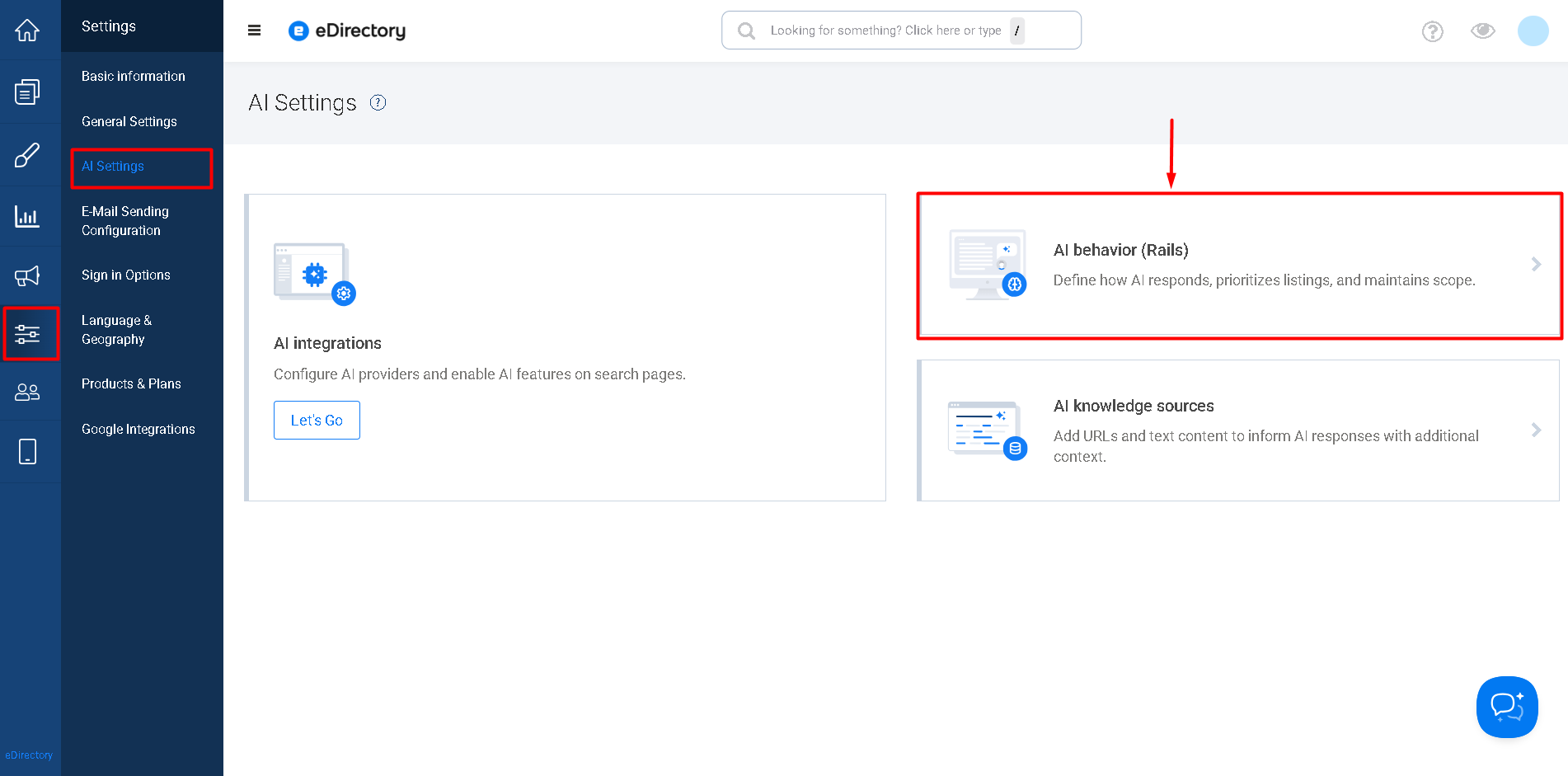Screen dimensions: 1568x776
Task: Open the Settings sliders icon
Action: click(27, 334)
